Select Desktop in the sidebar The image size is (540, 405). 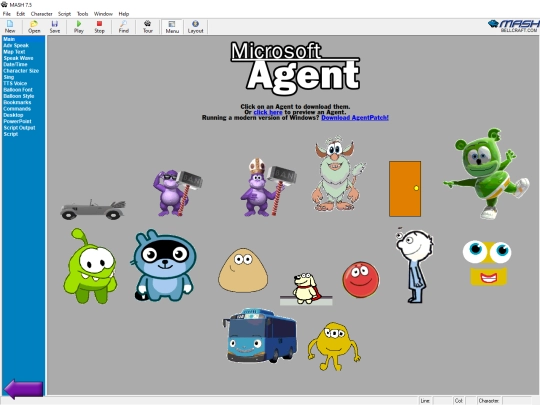(13, 115)
